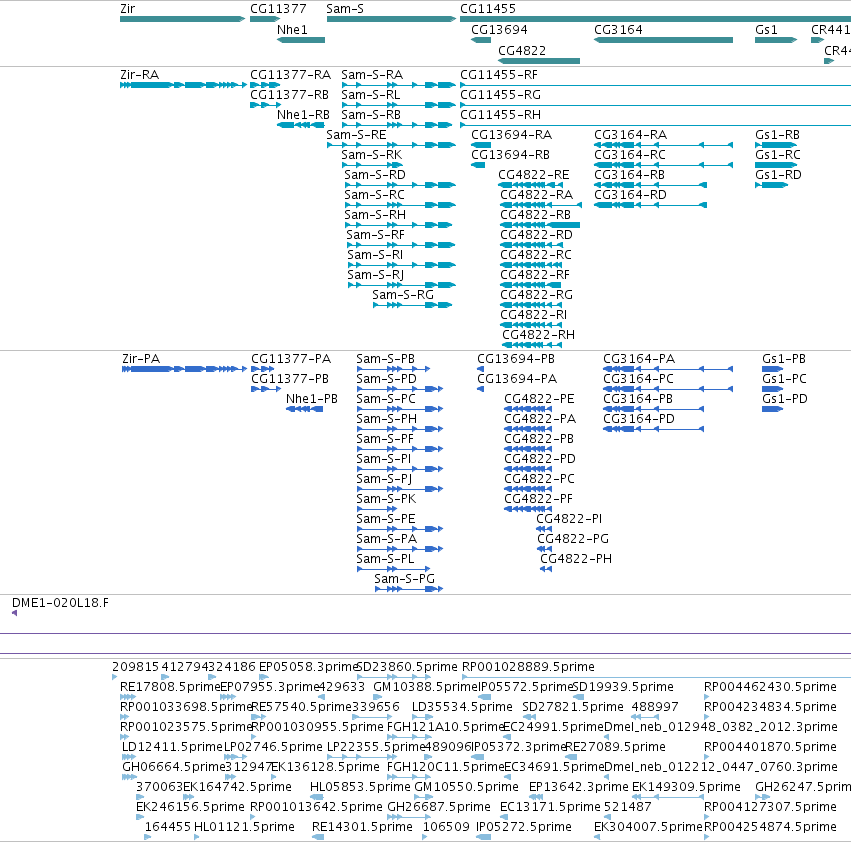Image resolution: width=851 pixels, height=842 pixels.
Task: Click EST EP05058.3prime
Action: click(264, 677)
